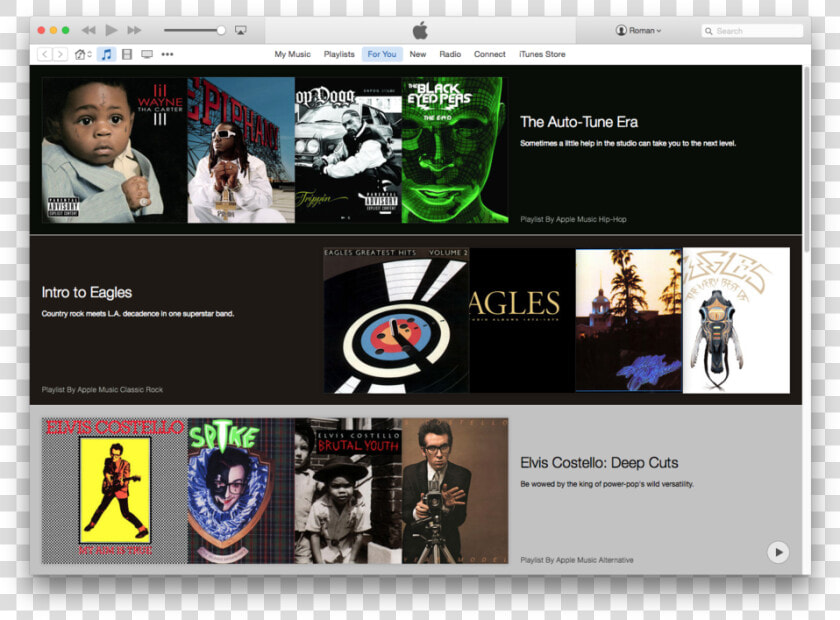Open the AirPlay output icon
The width and height of the screenshot is (840, 620).
241,31
